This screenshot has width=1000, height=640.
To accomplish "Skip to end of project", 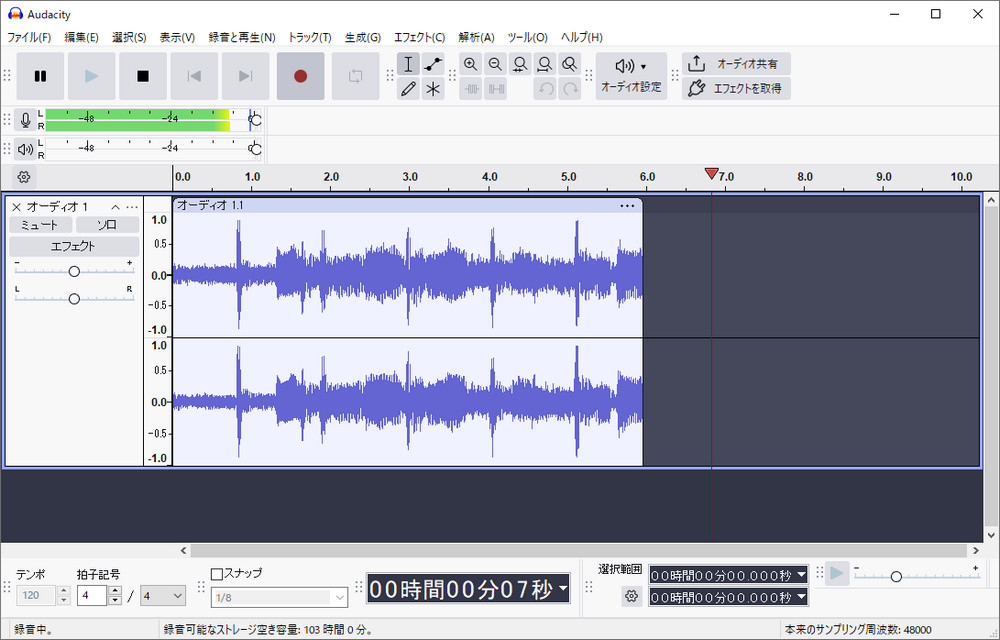I will pos(245,76).
